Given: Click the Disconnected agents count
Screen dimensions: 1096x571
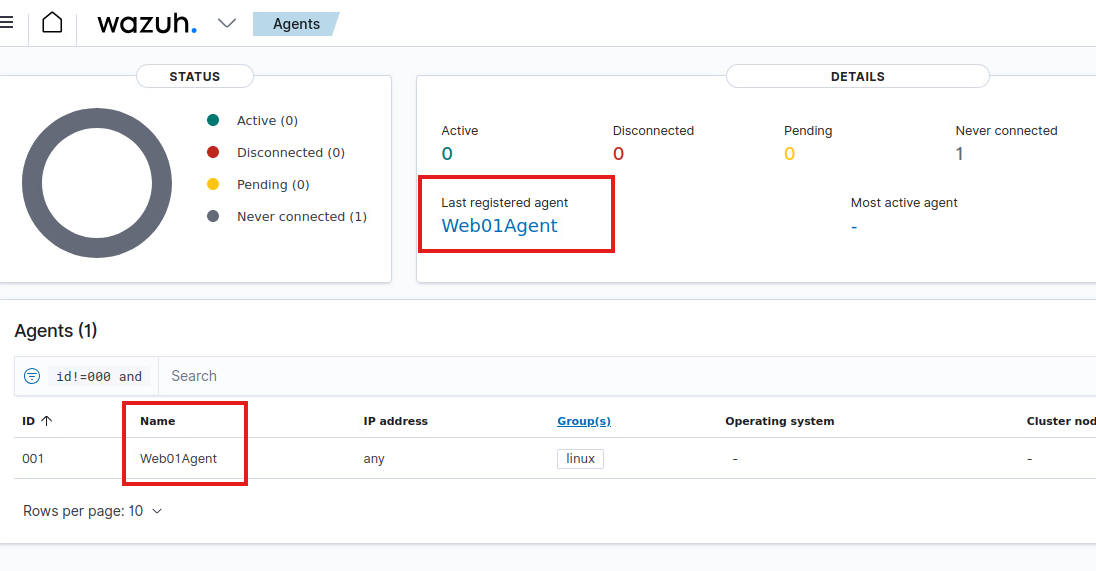Looking at the screenshot, I should pos(618,154).
